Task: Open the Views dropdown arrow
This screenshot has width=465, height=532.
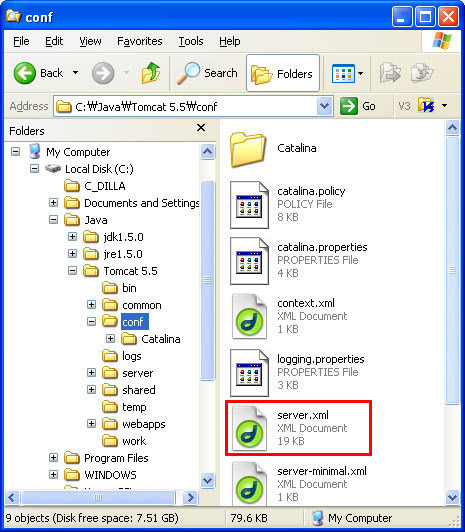Action: 361,73
